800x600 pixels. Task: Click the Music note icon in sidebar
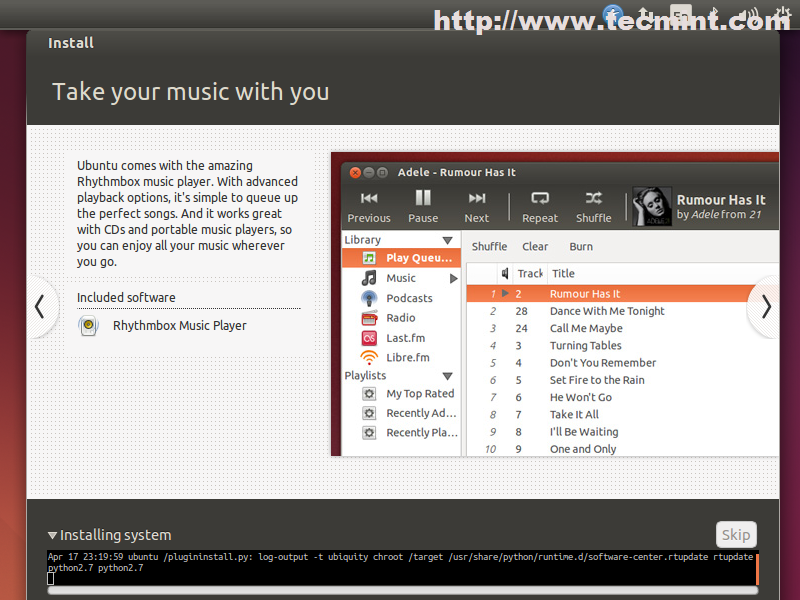[x=369, y=278]
